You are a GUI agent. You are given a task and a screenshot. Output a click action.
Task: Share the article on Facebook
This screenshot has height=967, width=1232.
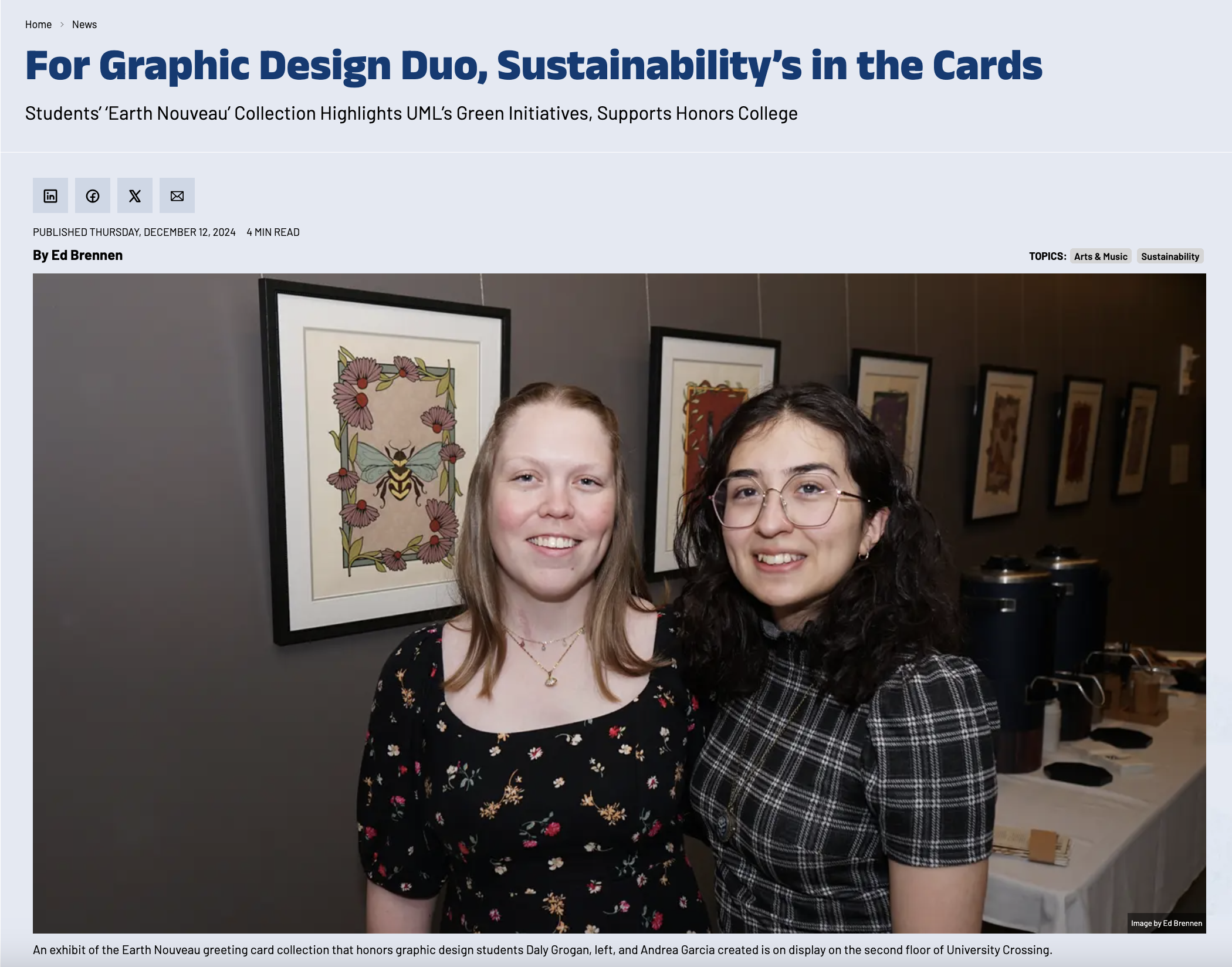pos(93,195)
